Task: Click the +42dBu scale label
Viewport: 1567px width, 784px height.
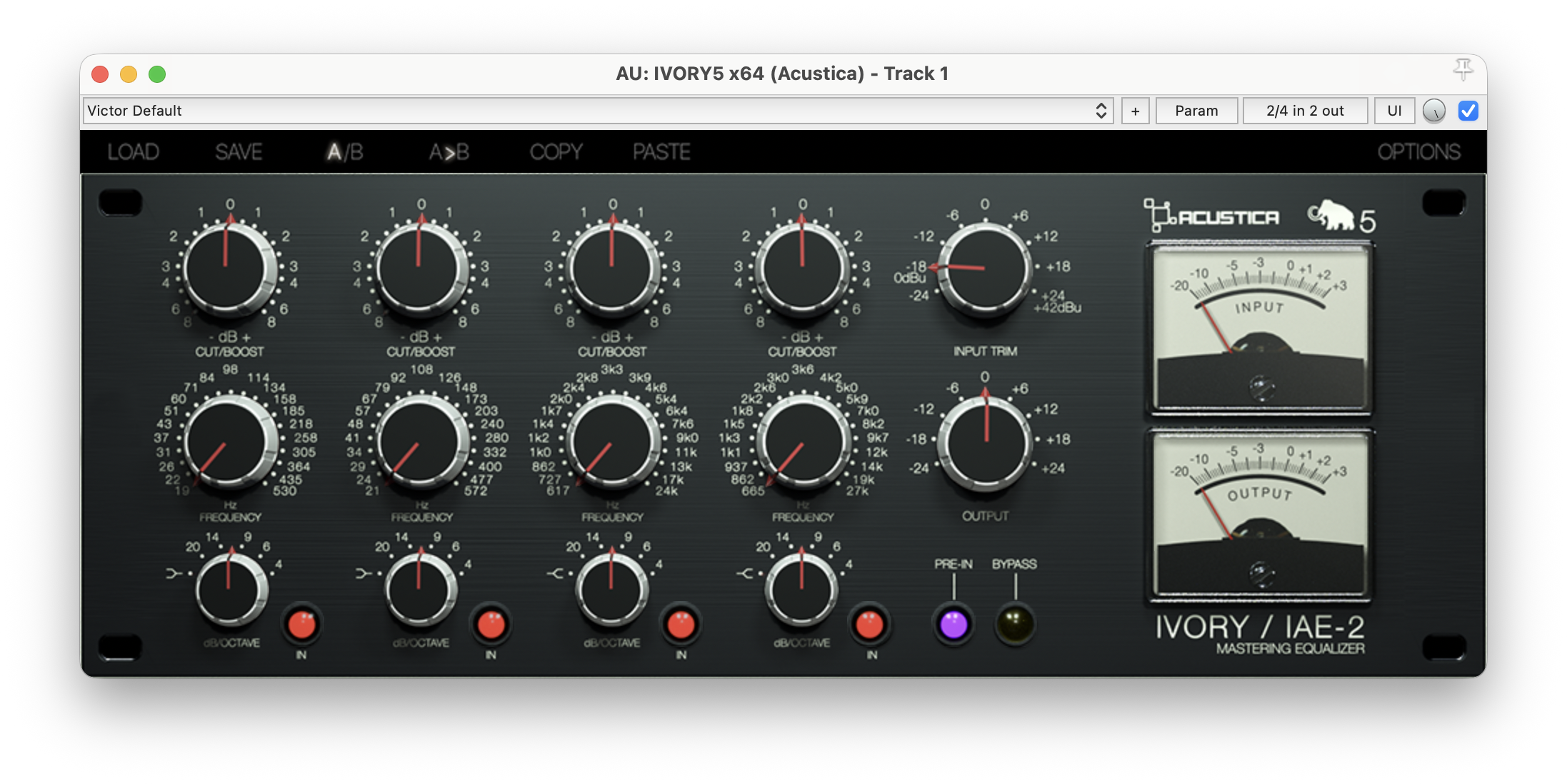Action: tap(1058, 308)
